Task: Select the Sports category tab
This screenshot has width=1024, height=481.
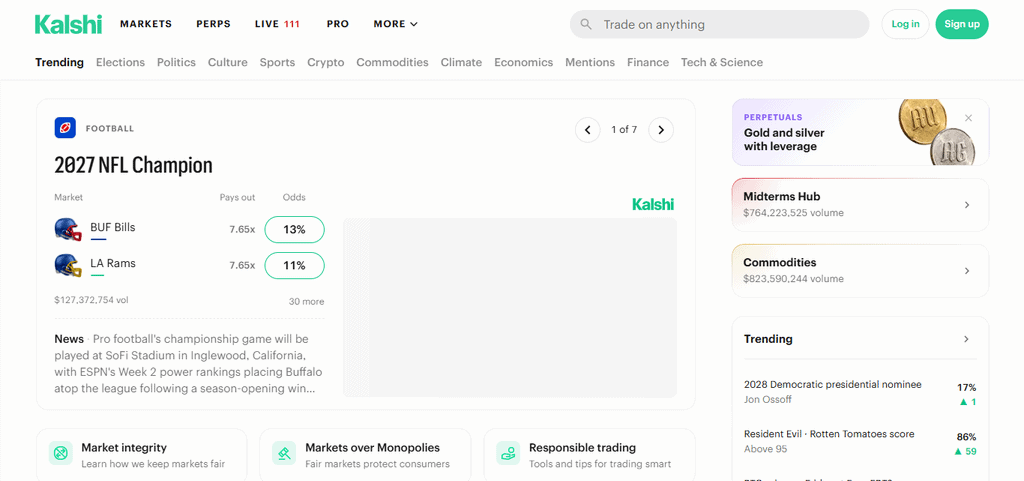Action: pyautogui.click(x=278, y=63)
